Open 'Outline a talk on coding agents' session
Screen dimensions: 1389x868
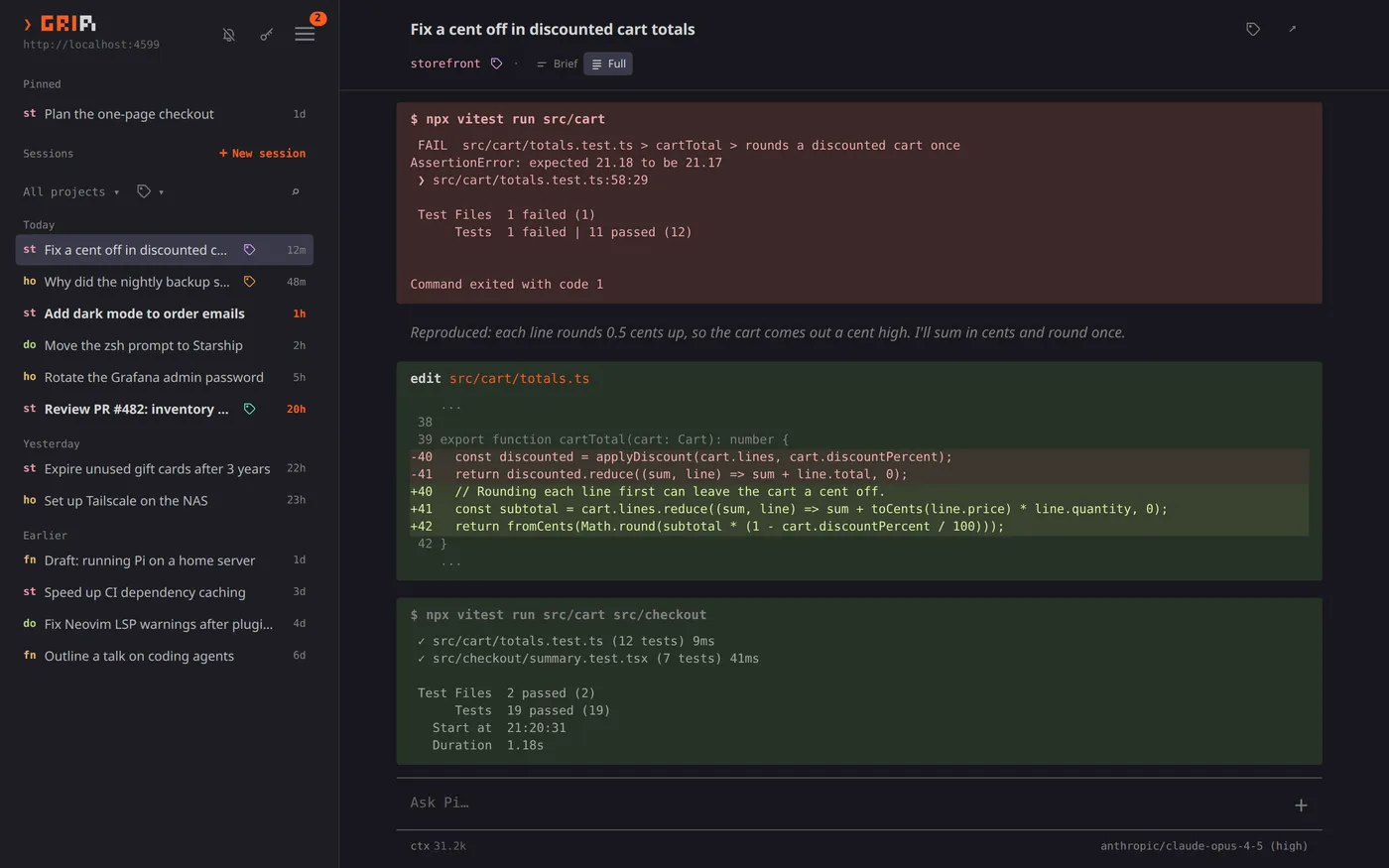165,656
